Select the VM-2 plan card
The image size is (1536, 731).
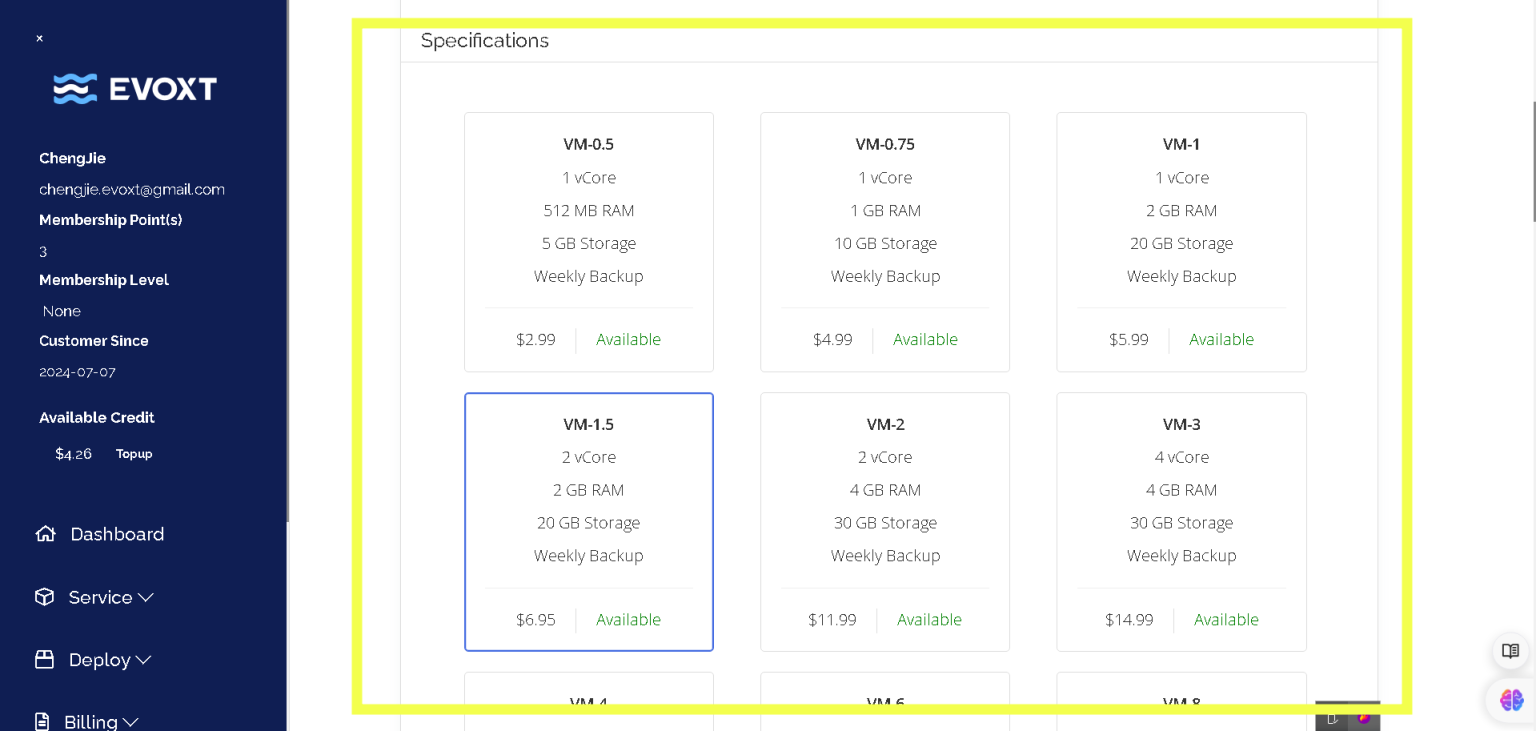point(885,521)
